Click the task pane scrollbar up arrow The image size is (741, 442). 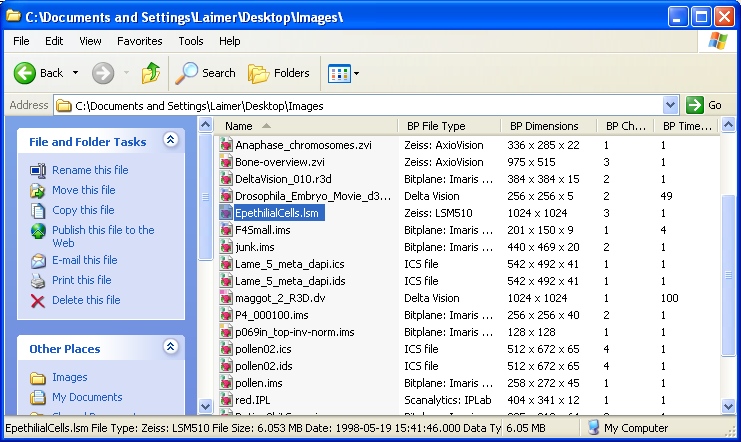[x=206, y=125]
